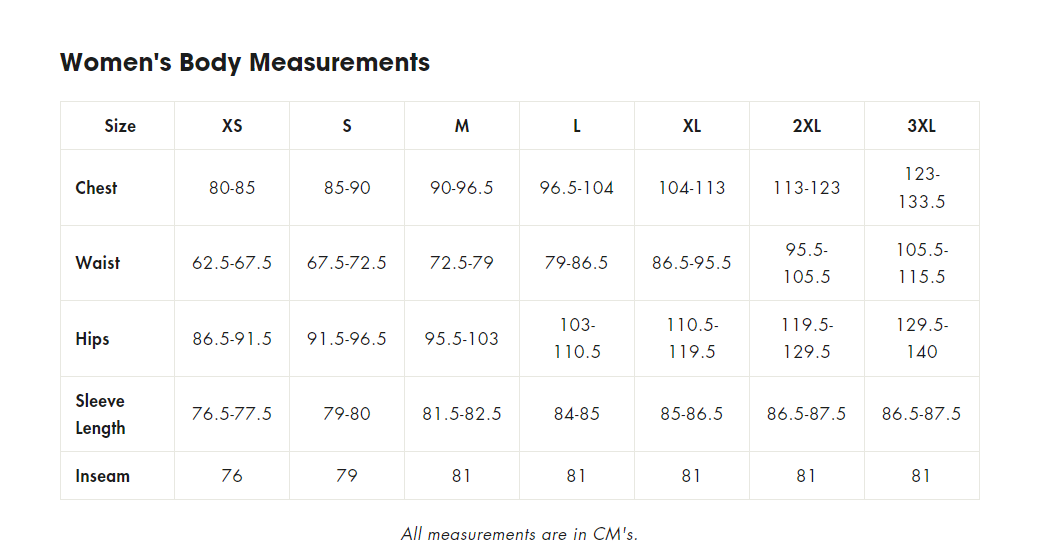1050x560 pixels.
Task: Select the inseam value 76 for XS
Action: pos(232,476)
